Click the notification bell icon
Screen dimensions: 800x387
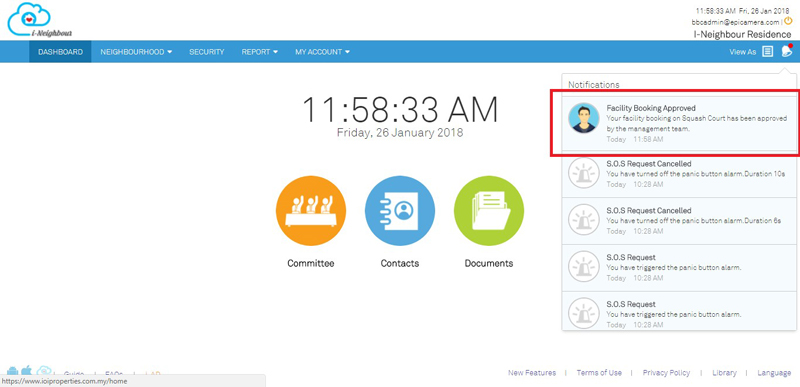(787, 51)
